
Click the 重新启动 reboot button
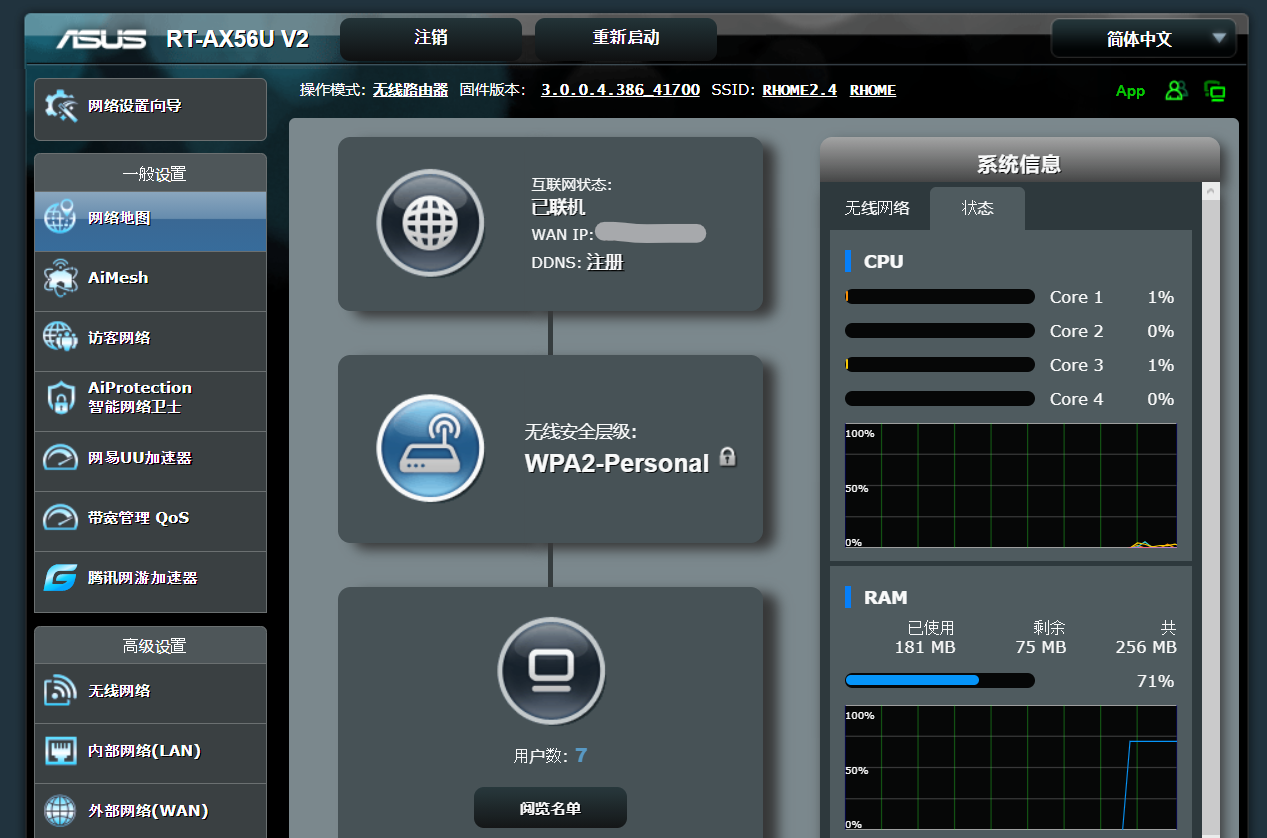(626, 38)
